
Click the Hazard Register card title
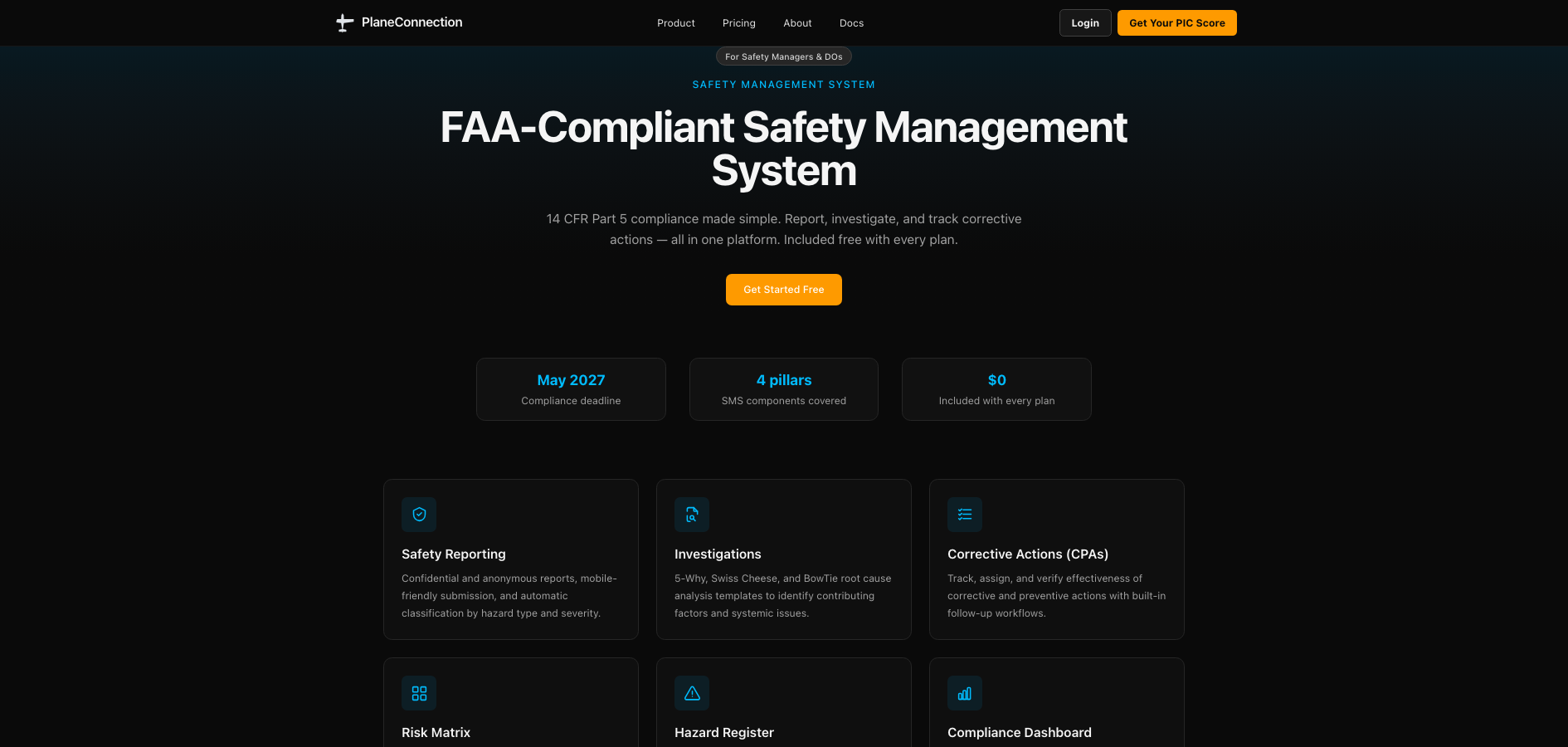click(x=724, y=733)
